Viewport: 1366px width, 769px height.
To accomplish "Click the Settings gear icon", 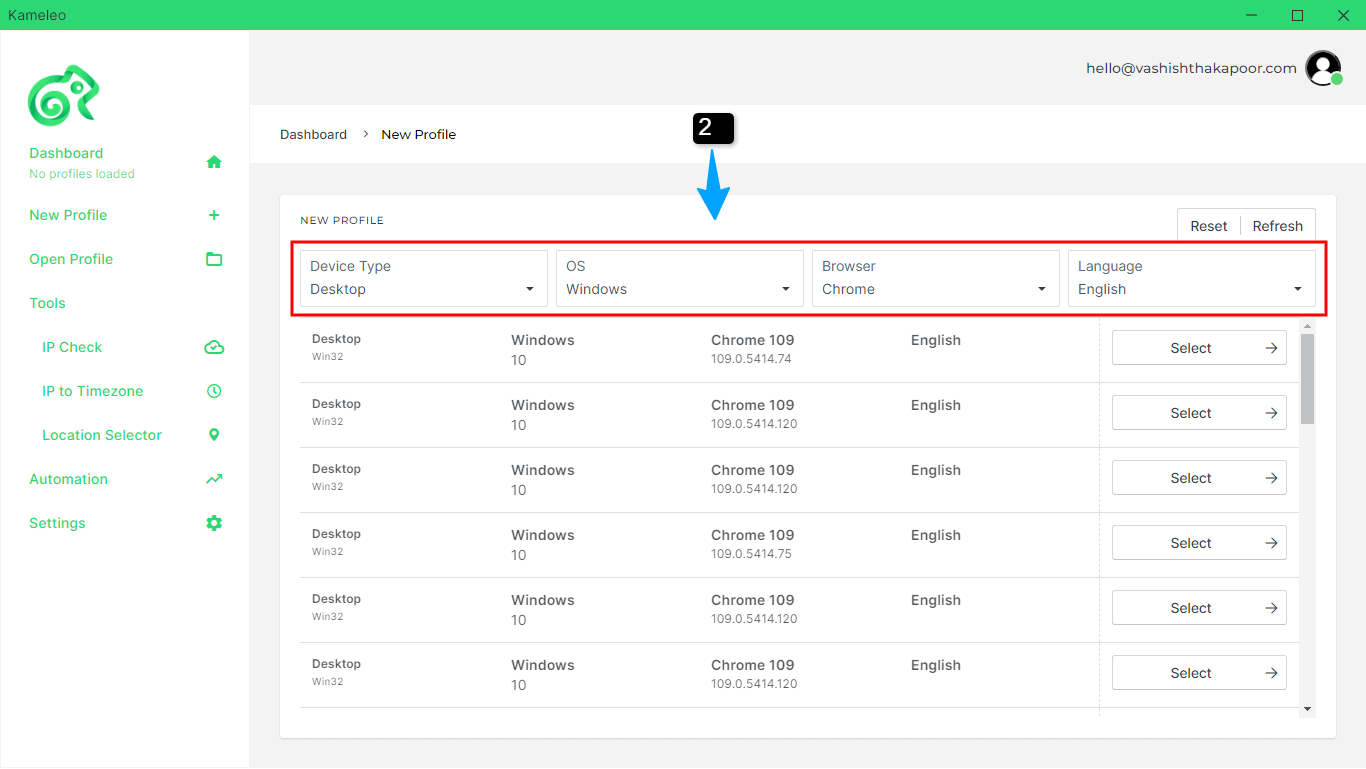I will pyautogui.click(x=214, y=523).
